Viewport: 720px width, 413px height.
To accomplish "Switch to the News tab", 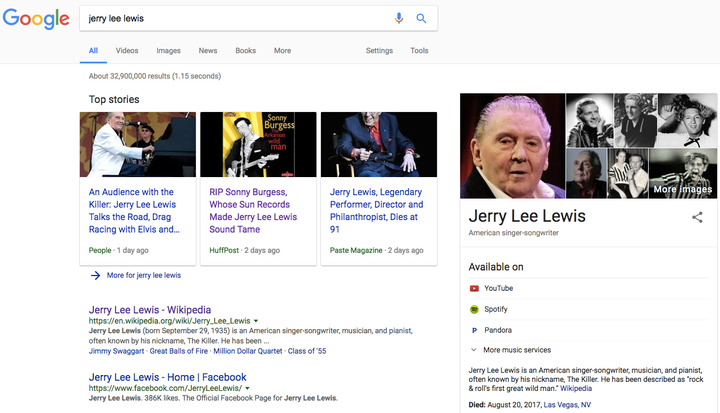I will coord(208,51).
